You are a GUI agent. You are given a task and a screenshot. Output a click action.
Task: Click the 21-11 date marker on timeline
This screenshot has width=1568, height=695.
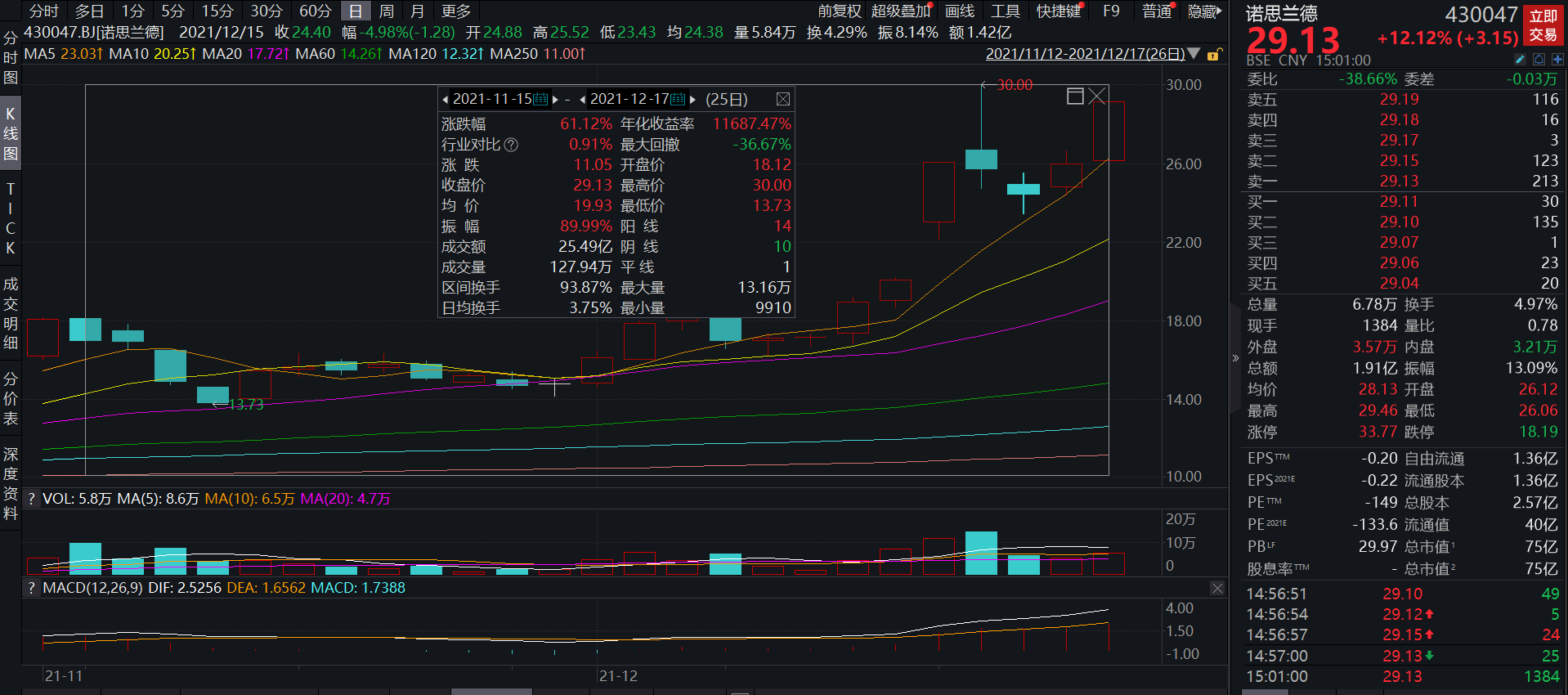tap(64, 676)
